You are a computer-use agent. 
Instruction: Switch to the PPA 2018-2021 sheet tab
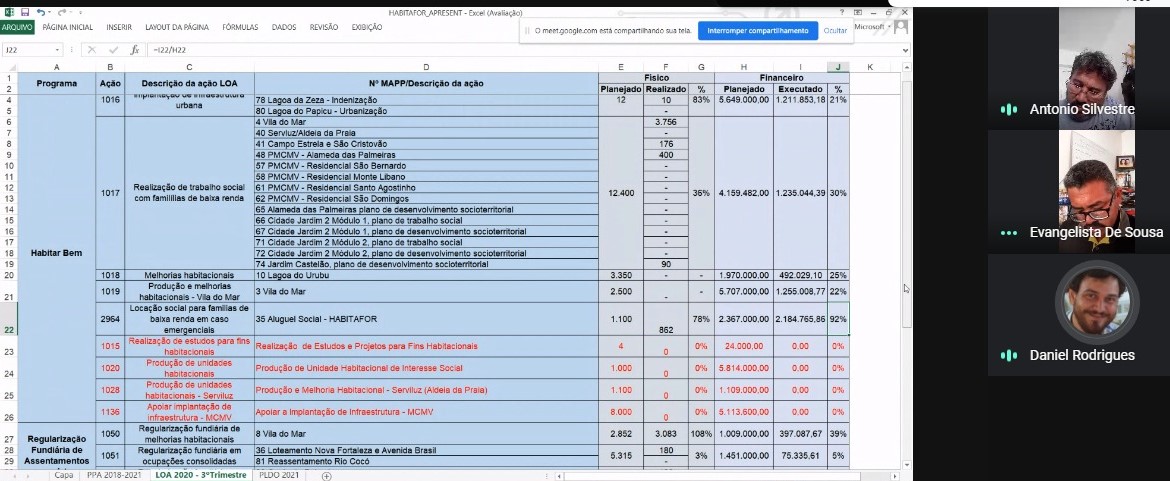pos(114,475)
